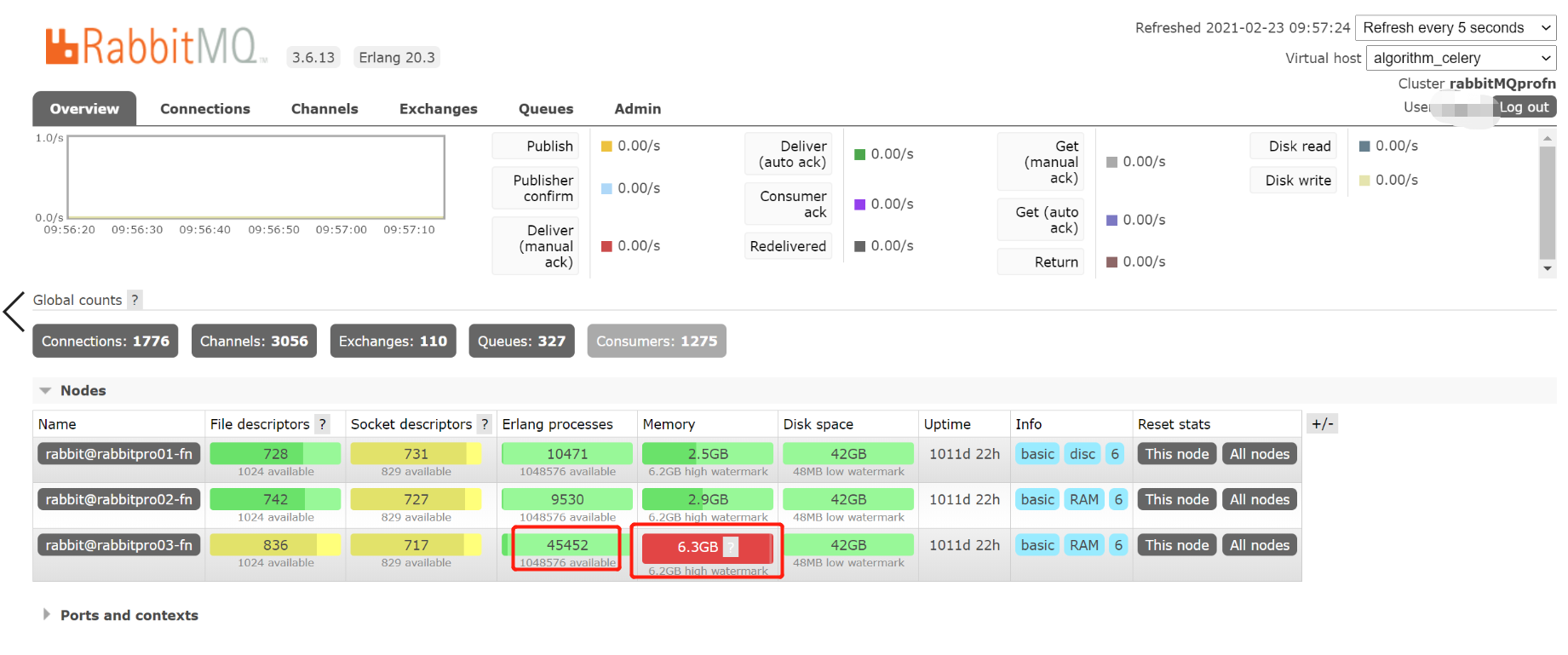Open the Queues: 327 count
The width and height of the screenshot is (1568, 655).
[521, 341]
